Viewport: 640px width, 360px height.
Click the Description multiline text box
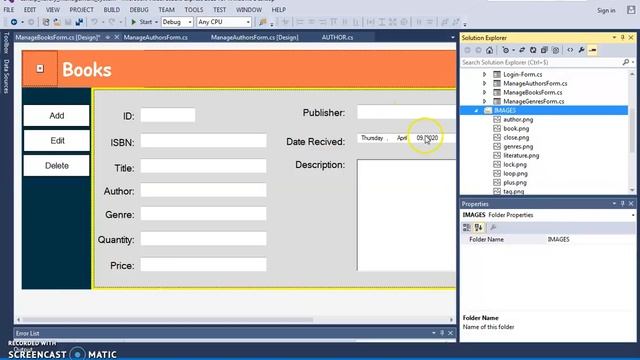[x=406, y=215]
